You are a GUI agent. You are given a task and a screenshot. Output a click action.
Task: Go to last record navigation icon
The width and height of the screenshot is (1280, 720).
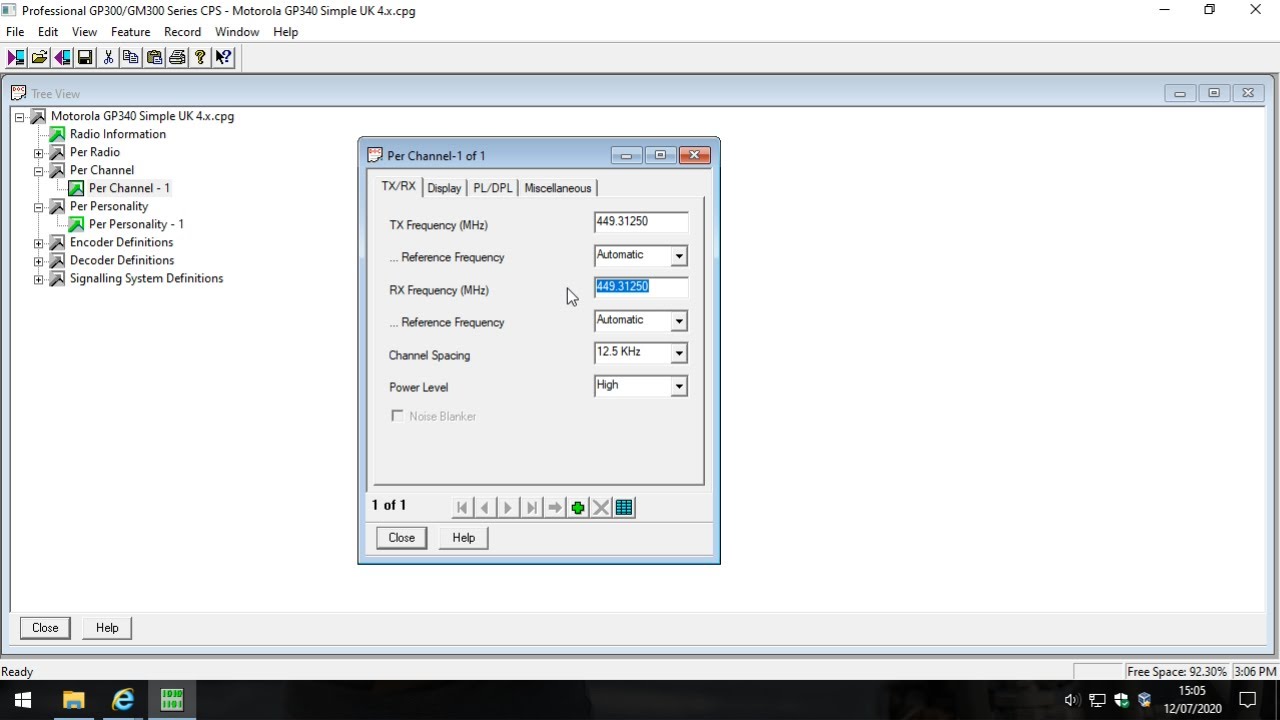click(x=531, y=508)
